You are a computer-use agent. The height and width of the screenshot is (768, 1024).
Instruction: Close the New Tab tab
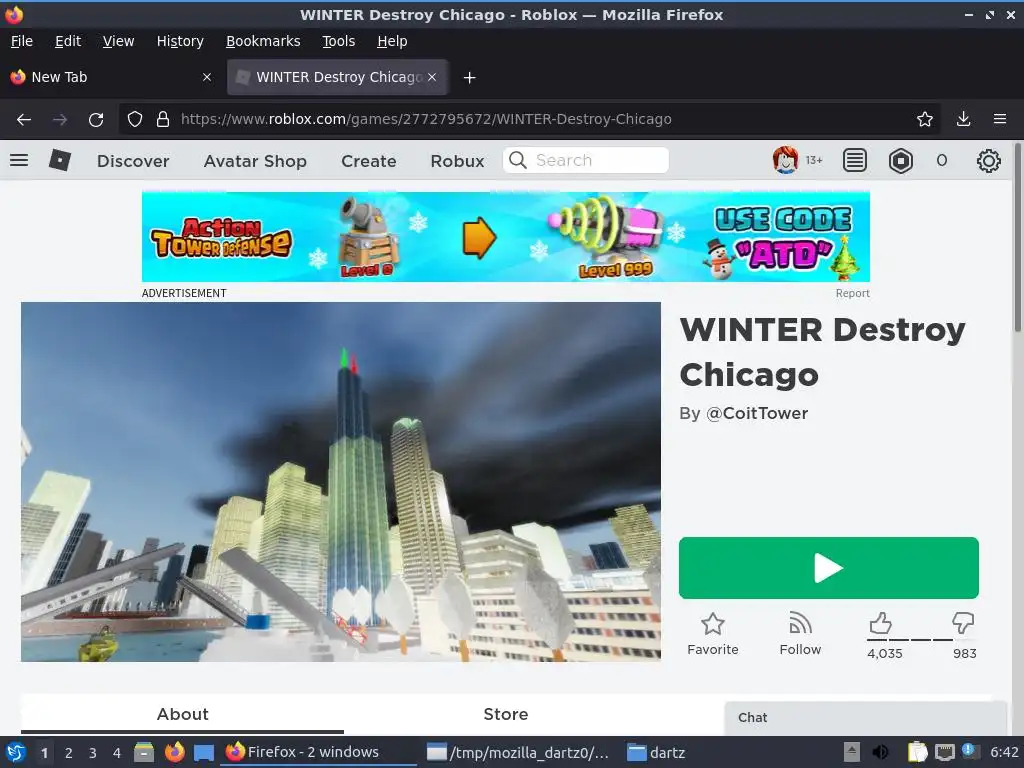(x=206, y=77)
